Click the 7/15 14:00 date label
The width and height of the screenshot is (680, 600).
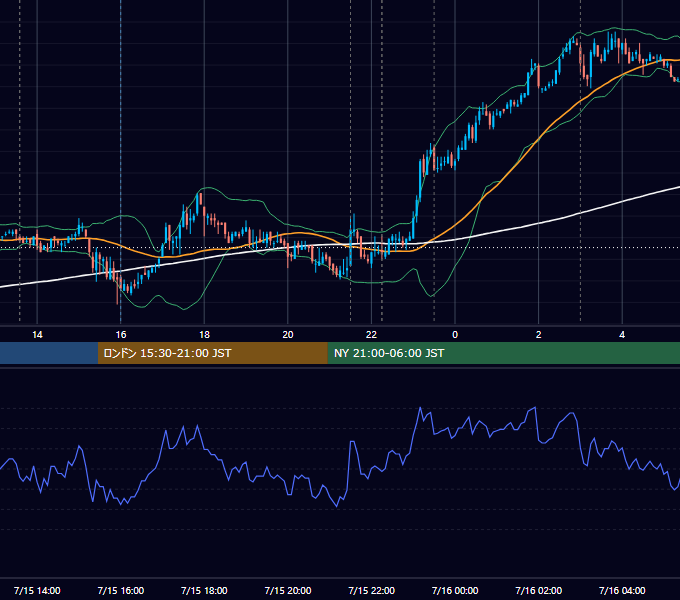(37, 590)
